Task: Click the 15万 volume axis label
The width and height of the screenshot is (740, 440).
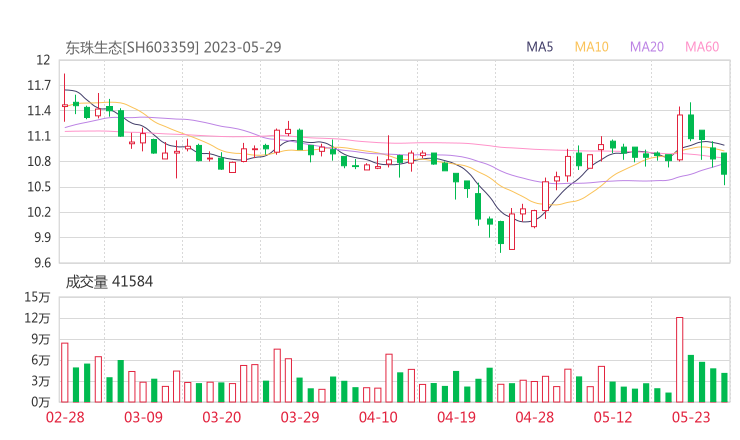Action: (x=38, y=297)
